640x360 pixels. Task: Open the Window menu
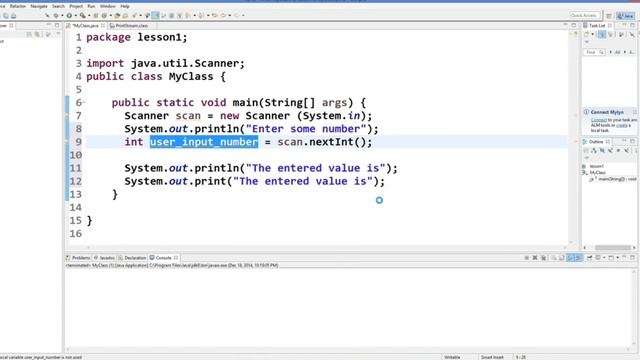(107, 6)
